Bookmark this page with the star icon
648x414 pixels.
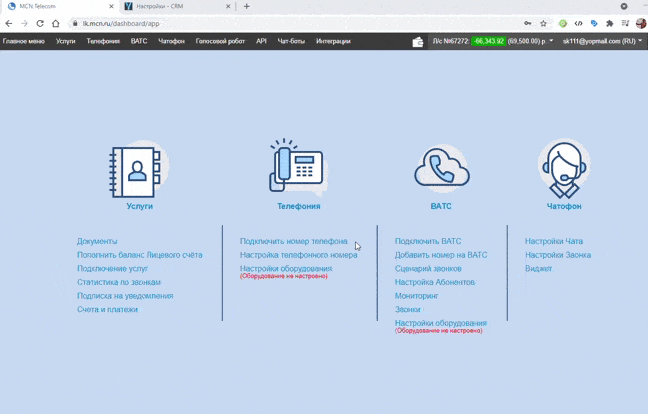point(544,23)
